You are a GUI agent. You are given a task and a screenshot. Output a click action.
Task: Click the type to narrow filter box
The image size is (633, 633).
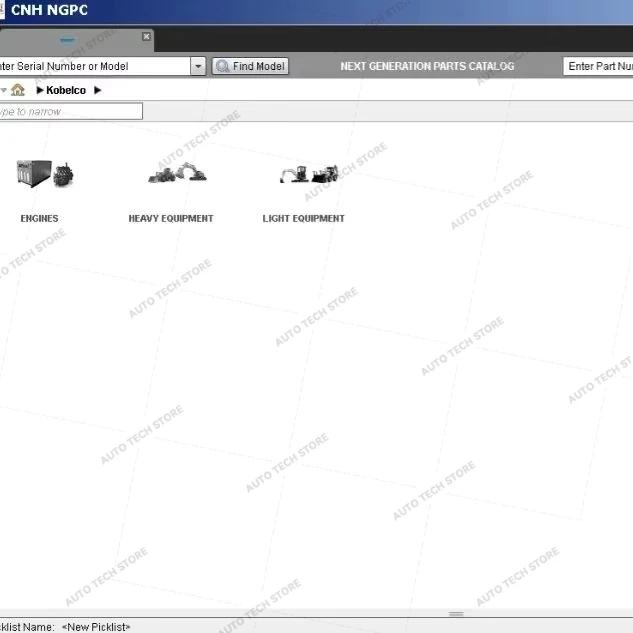point(71,111)
